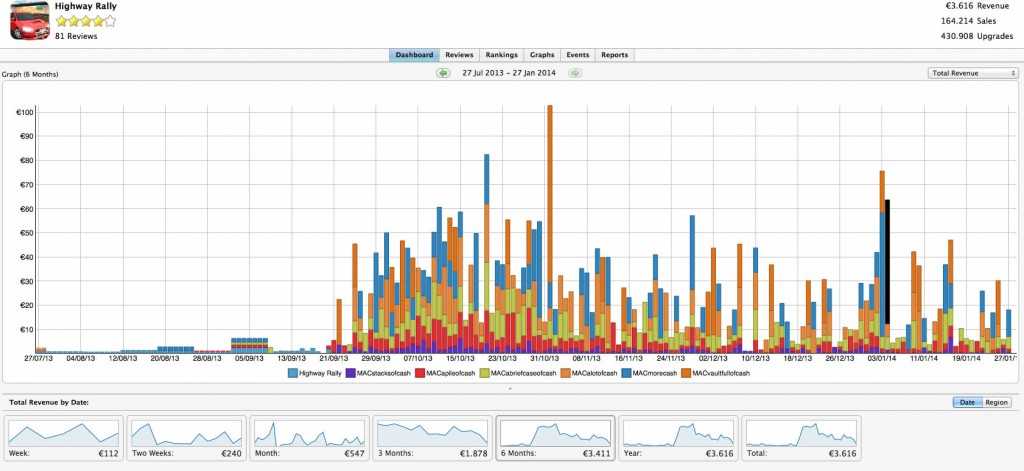Click the black highlighted bar in chart

point(887,262)
